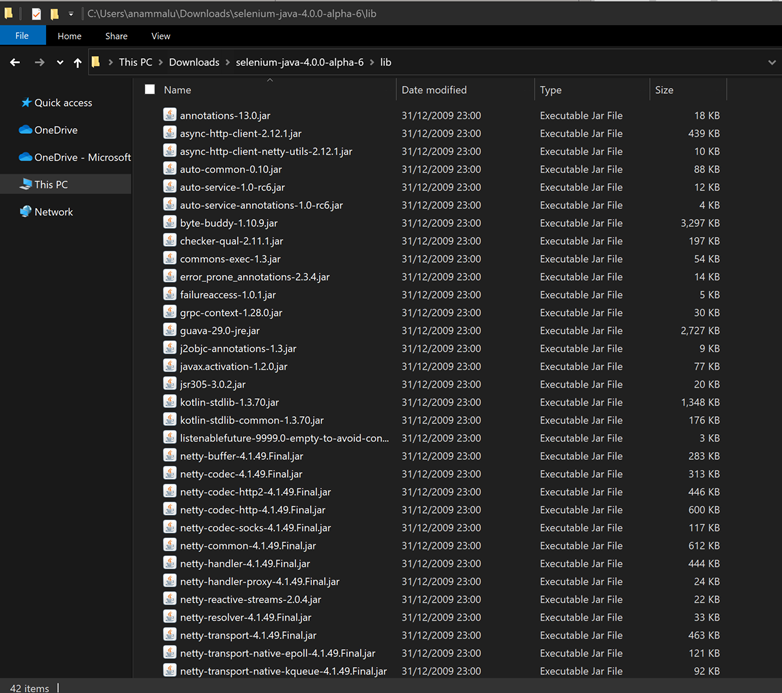The height and width of the screenshot is (693, 782).
Task: Click the commons-exec-1.3.jar file icon
Action: 170,258
